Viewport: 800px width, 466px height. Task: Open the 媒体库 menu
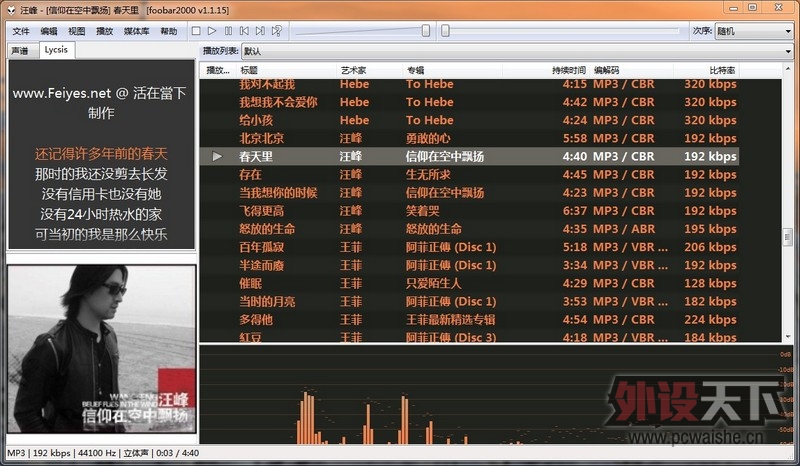136,31
